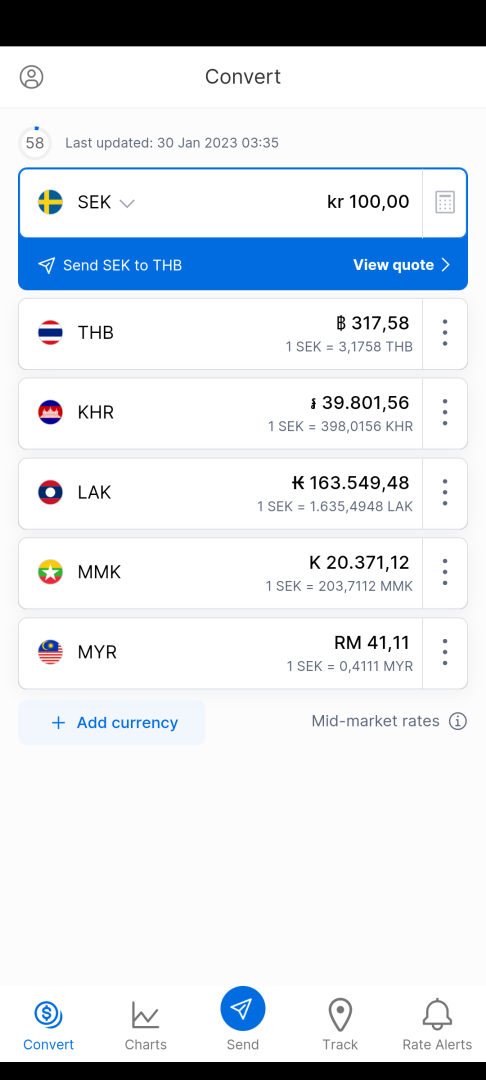Tap the 58-second refresh countdown circle

pos(34,143)
